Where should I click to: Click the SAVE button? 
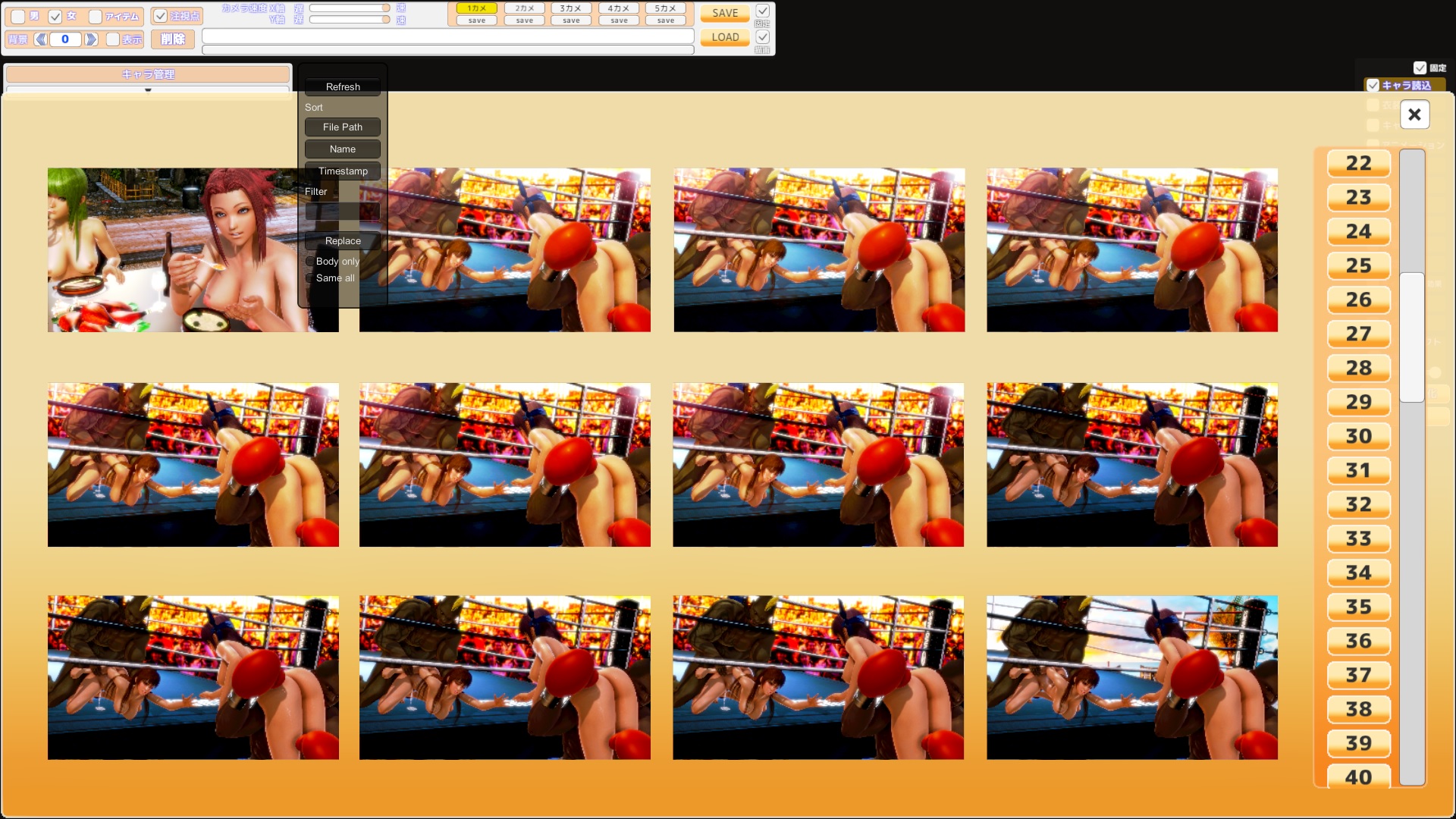click(725, 13)
